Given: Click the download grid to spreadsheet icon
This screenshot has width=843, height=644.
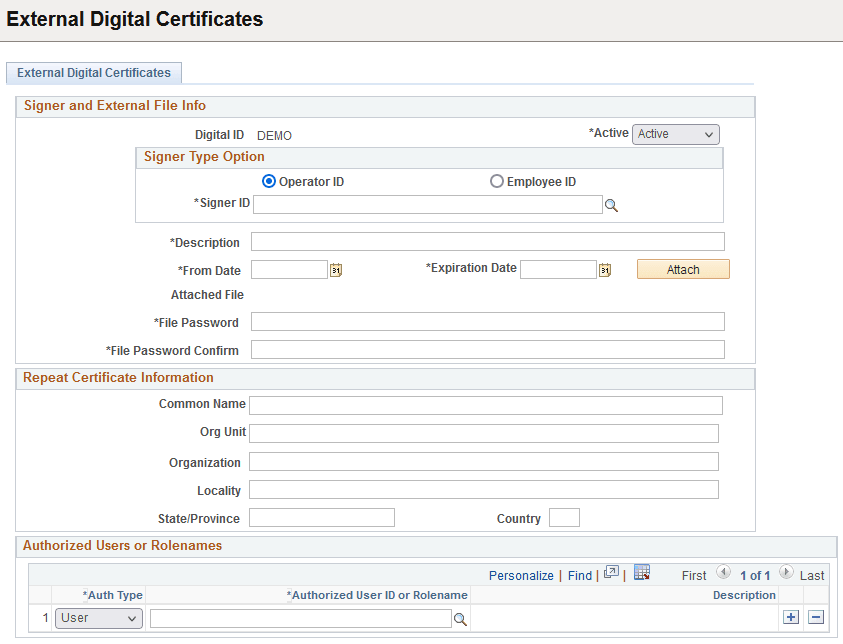Looking at the screenshot, I should pyautogui.click(x=641, y=574).
